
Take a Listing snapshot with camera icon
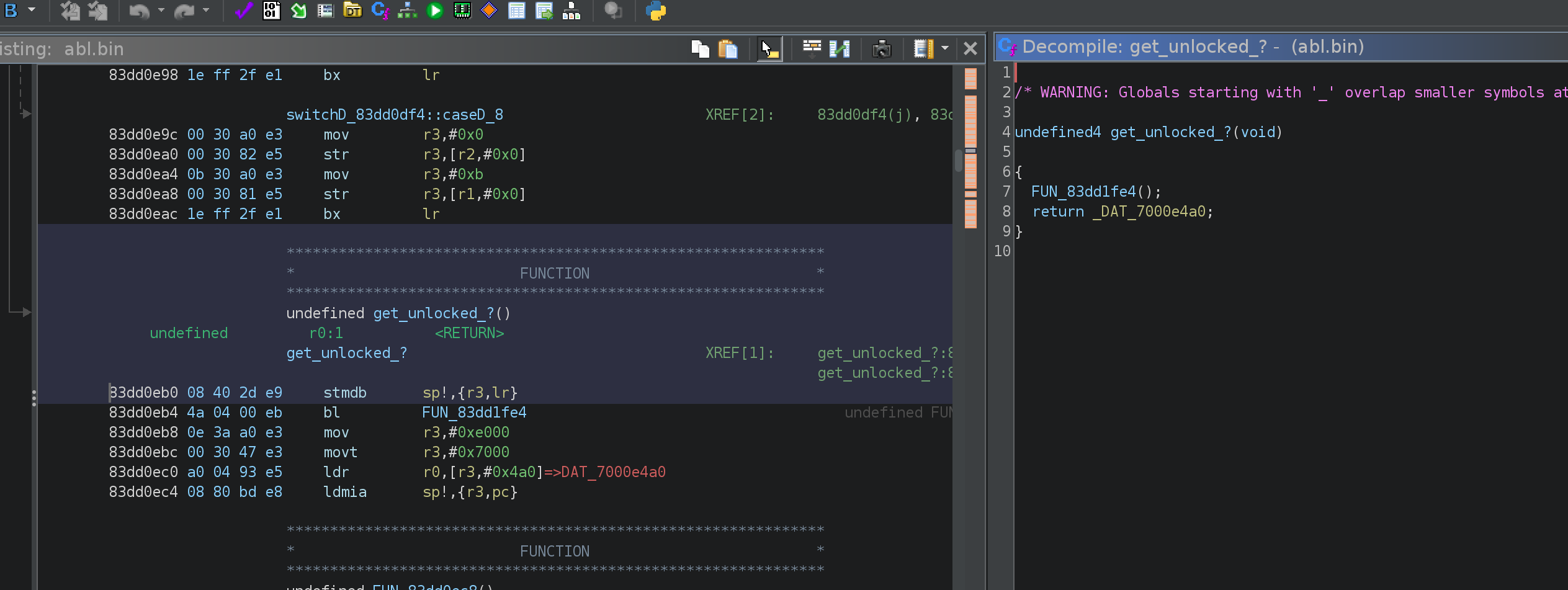[x=882, y=48]
